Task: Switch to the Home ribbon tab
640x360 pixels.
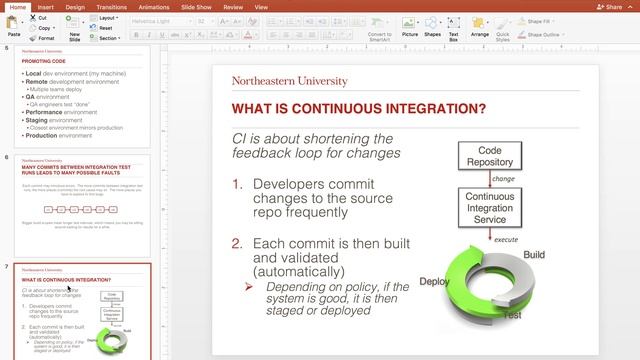Action: (x=18, y=7)
